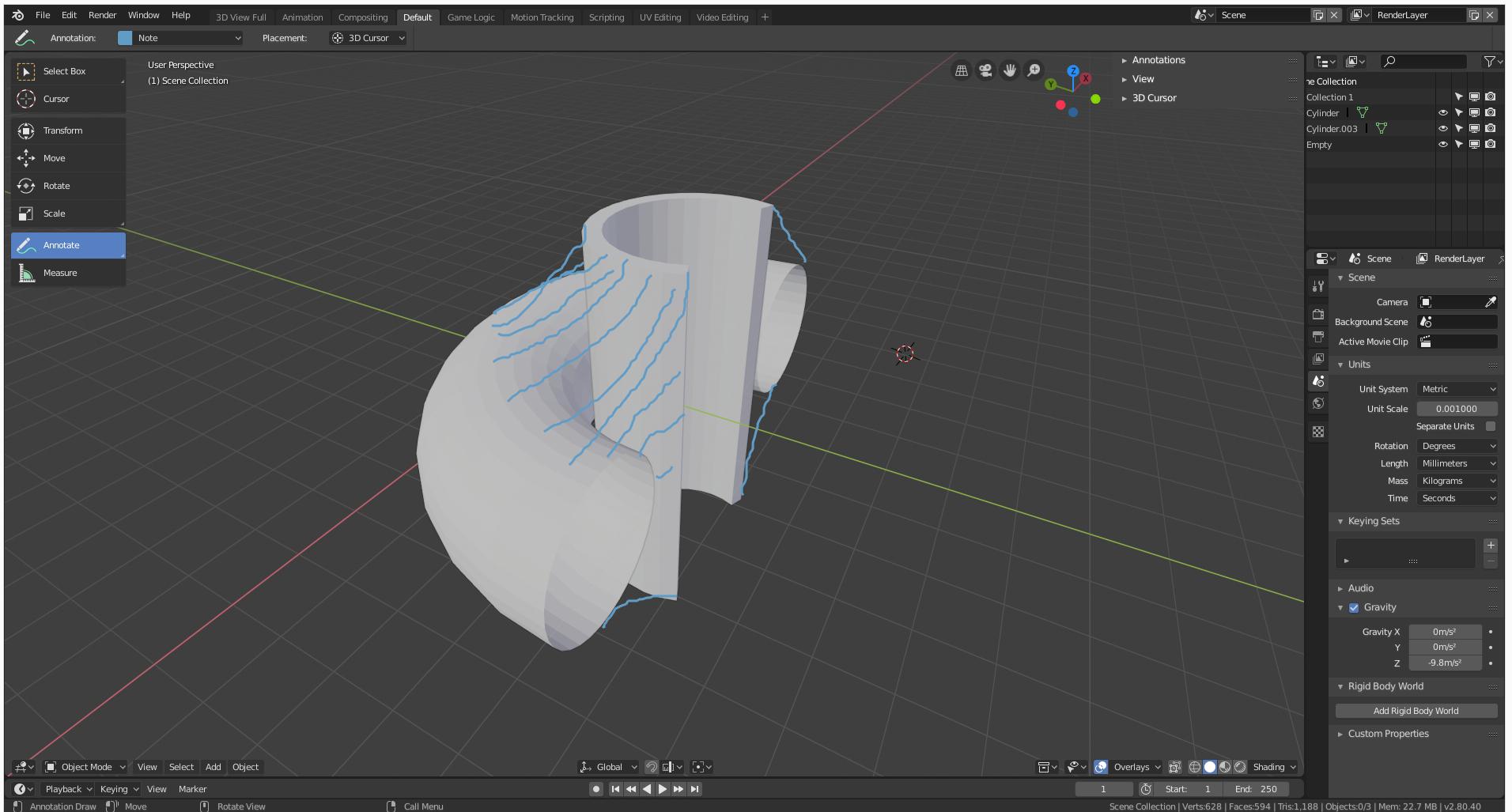Image resolution: width=1512 pixels, height=812 pixels.
Task: Choose the Measure tool
Action: (68, 273)
